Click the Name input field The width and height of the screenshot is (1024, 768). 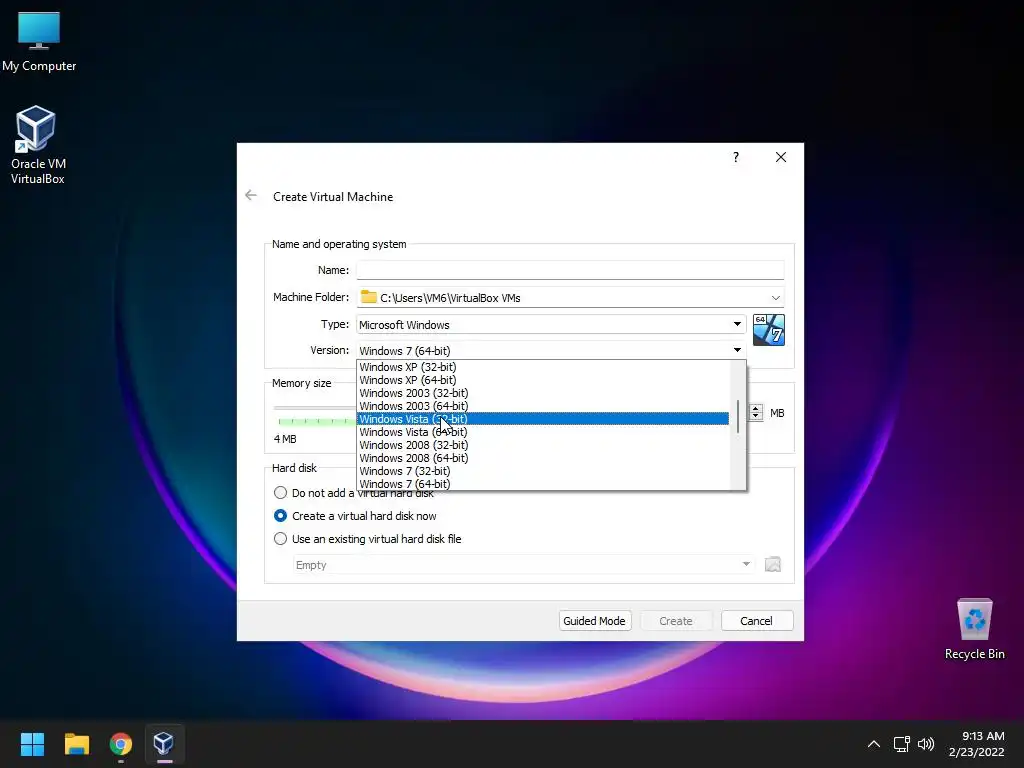coord(570,270)
